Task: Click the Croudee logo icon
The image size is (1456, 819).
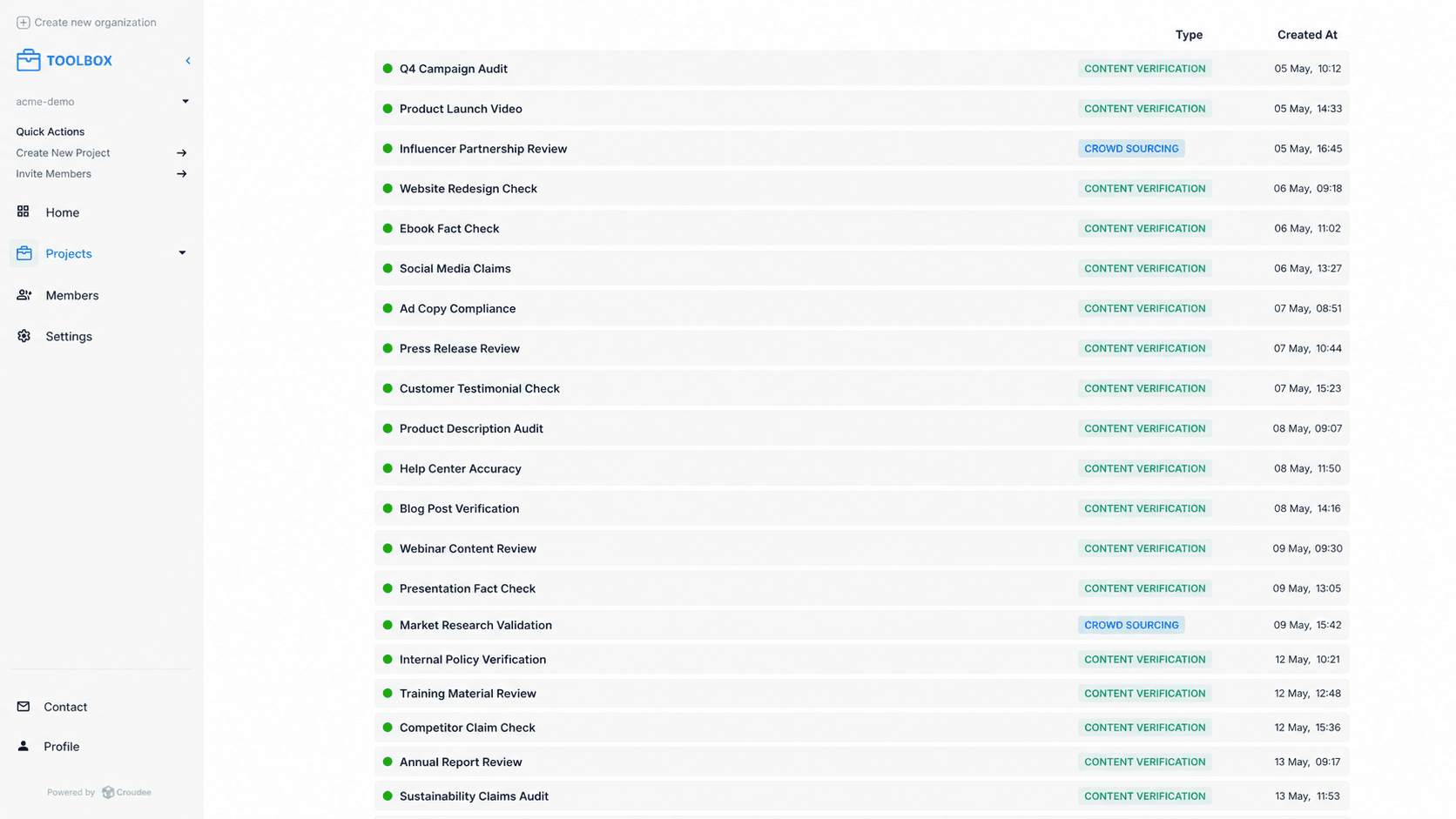Action: (108, 792)
